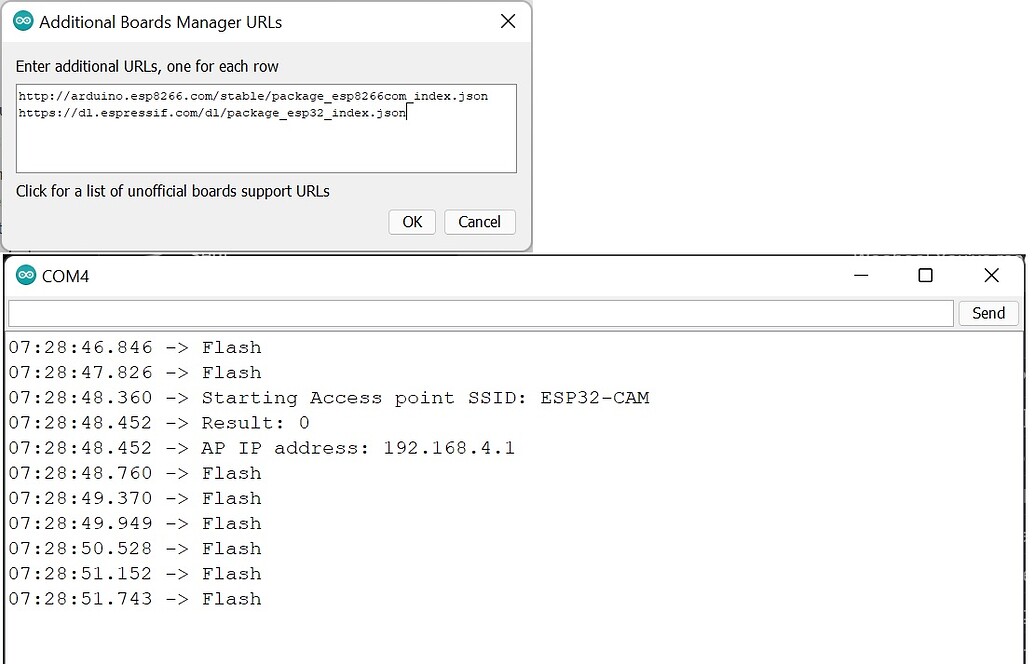Select the esp8266 package URL line
This screenshot has width=1035, height=664.
(x=251, y=96)
